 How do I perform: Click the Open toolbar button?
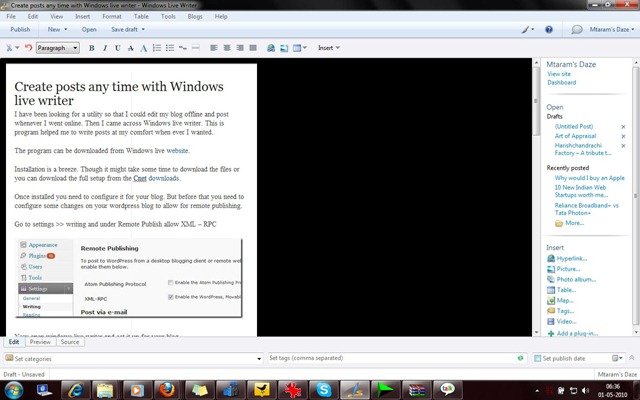(89, 29)
